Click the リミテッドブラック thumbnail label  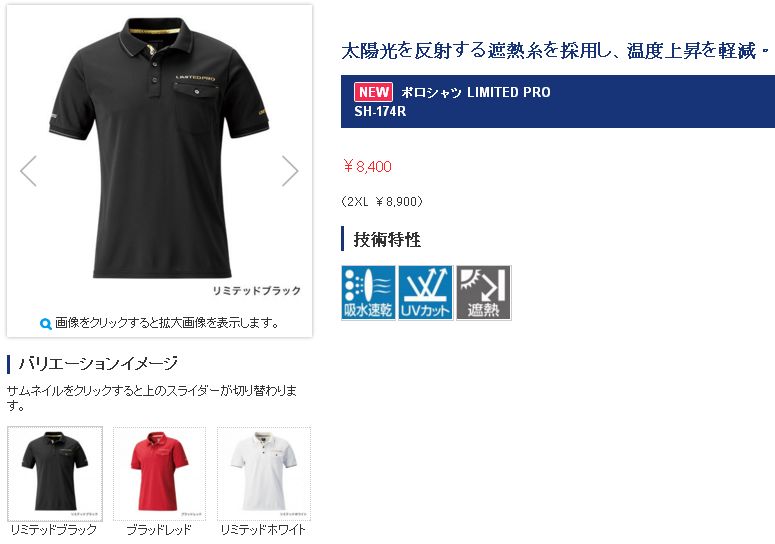click(x=53, y=530)
